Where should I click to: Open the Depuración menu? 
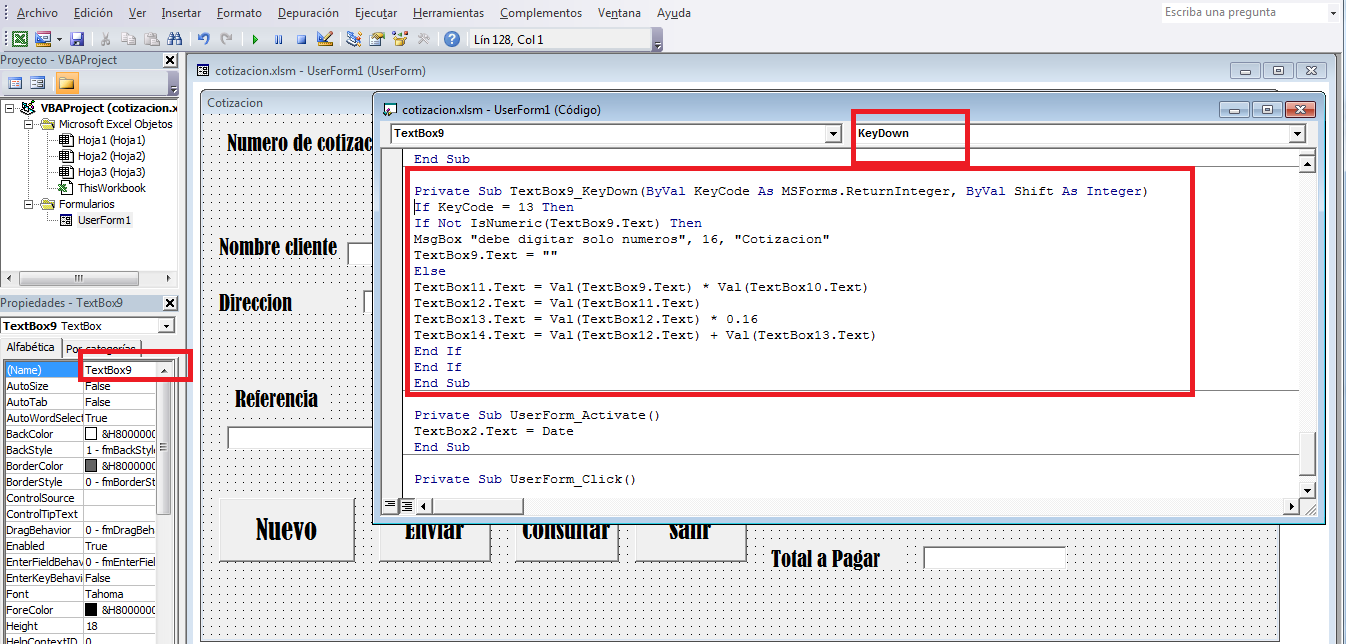pos(307,12)
